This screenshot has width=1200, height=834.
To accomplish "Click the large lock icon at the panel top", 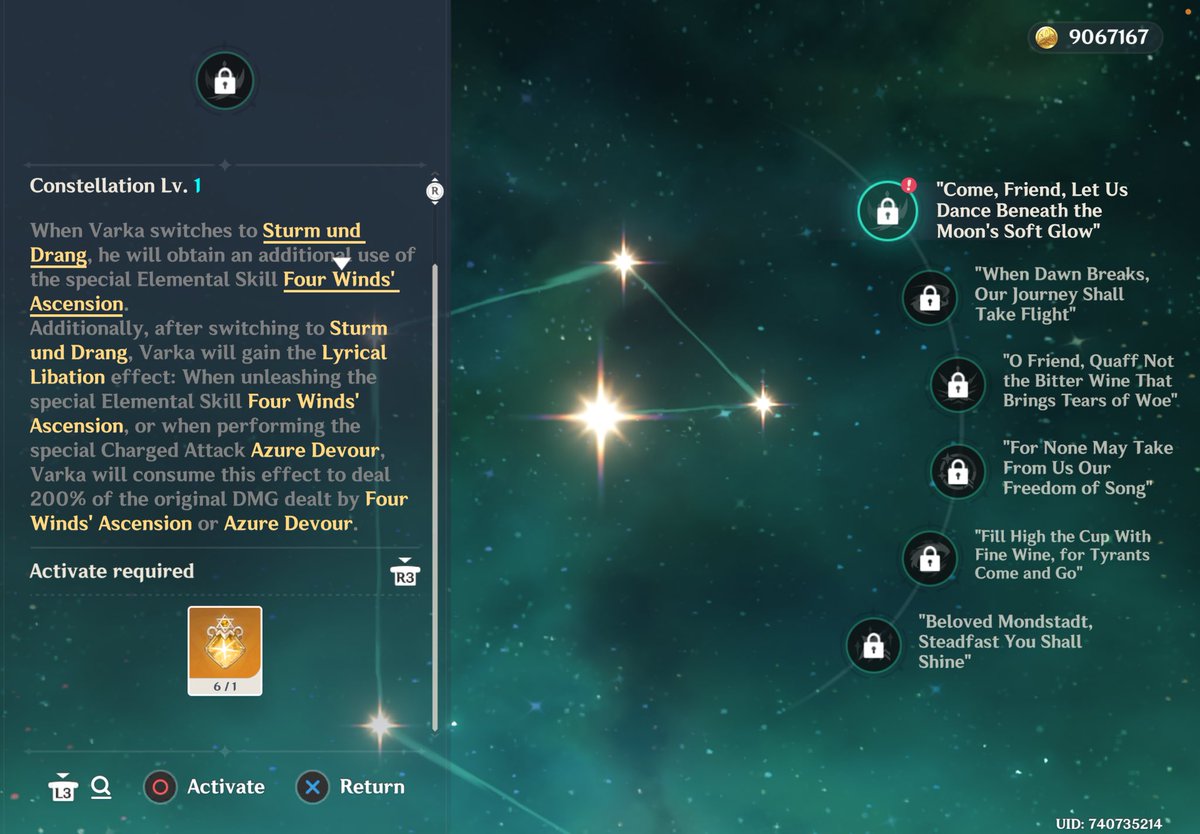I will (x=225, y=81).
